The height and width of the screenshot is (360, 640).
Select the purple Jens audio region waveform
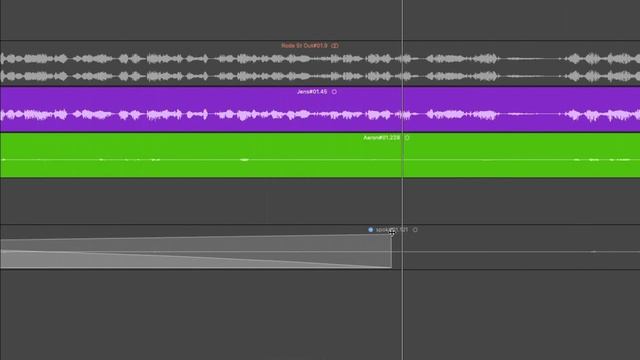[x=320, y=109]
